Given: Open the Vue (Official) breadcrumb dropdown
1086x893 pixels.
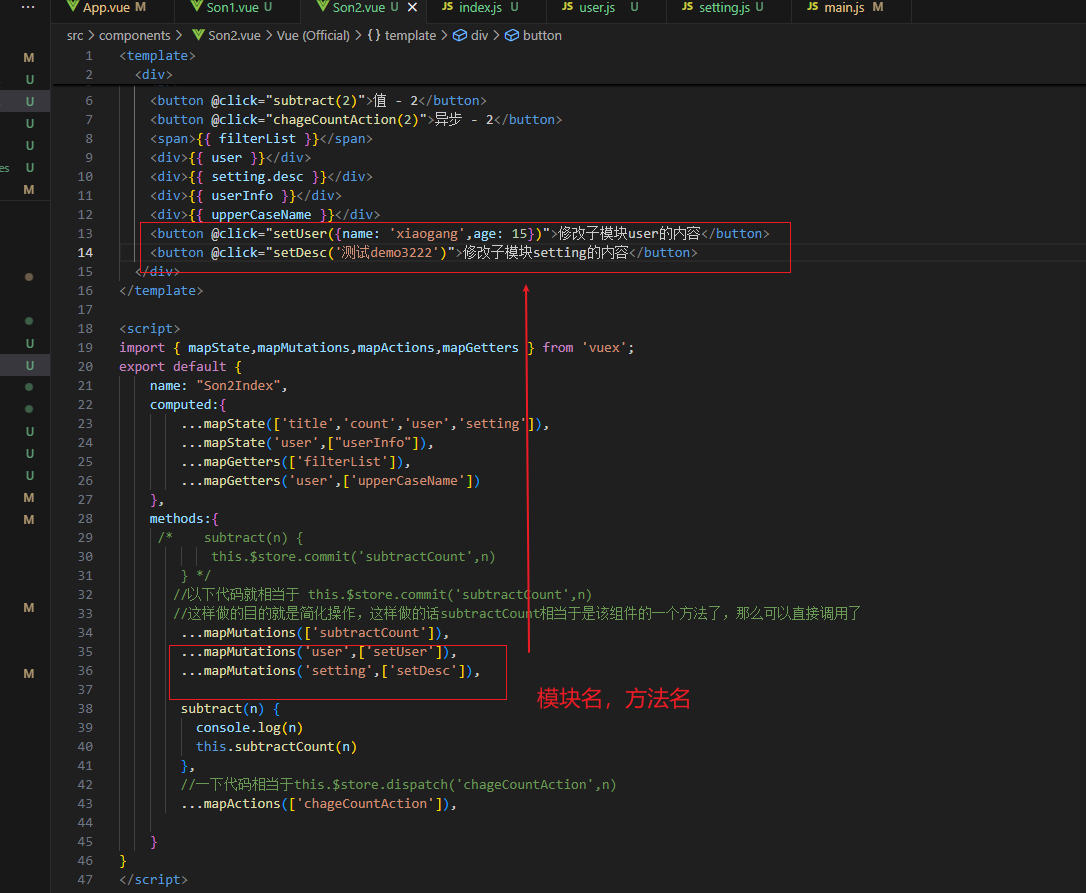Looking at the screenshot, I should pos(313,35).
